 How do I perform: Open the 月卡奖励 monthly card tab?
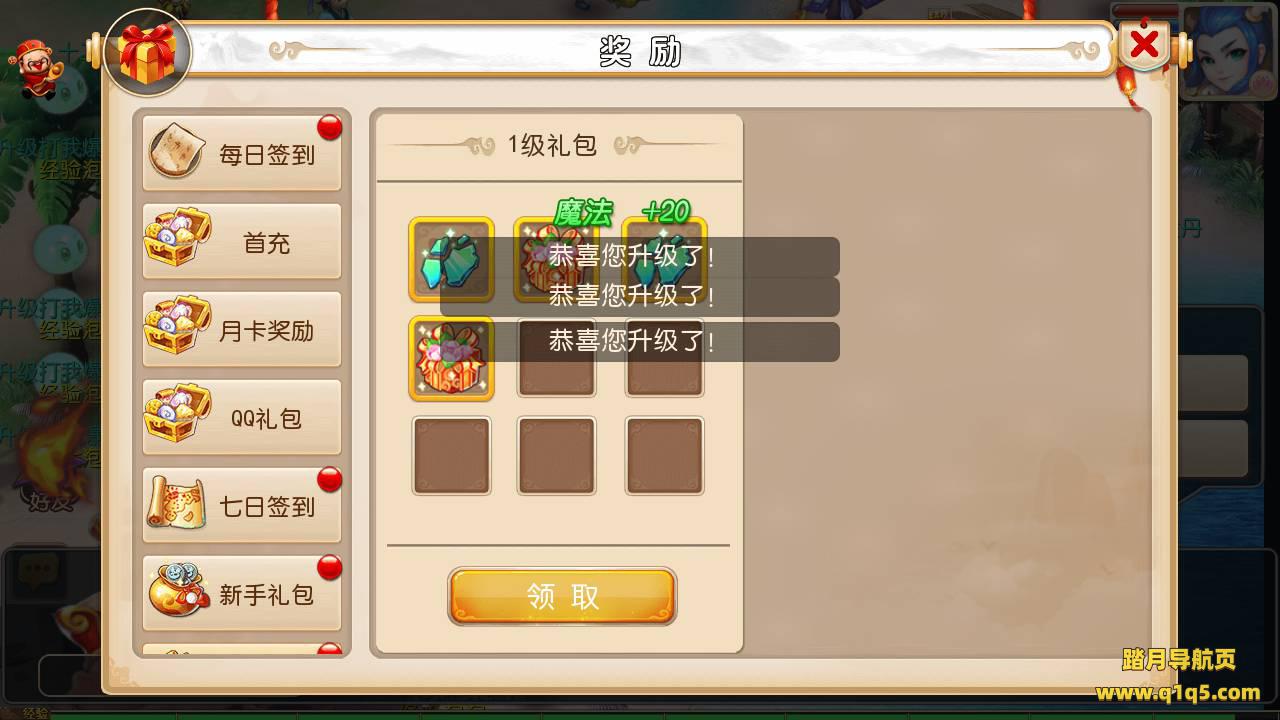pyautogui.click(x=242, y=330)
